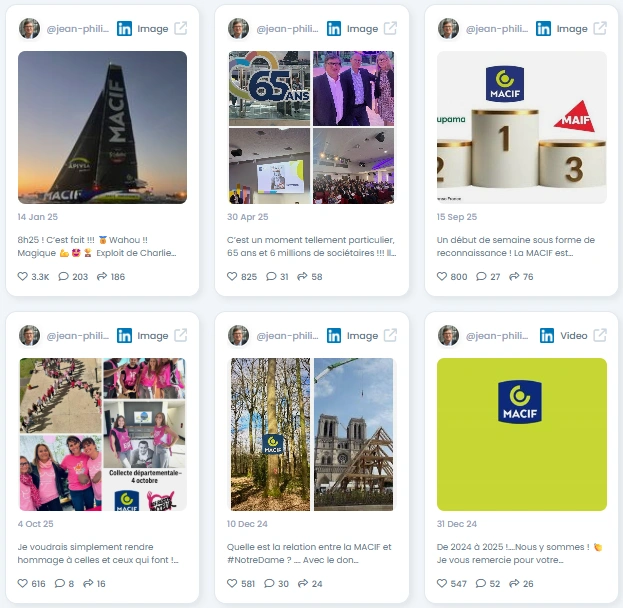Click comment icon showing 52 comments
Image resolution: width=623 pixels, height=608 pixels.
[481, 583]
